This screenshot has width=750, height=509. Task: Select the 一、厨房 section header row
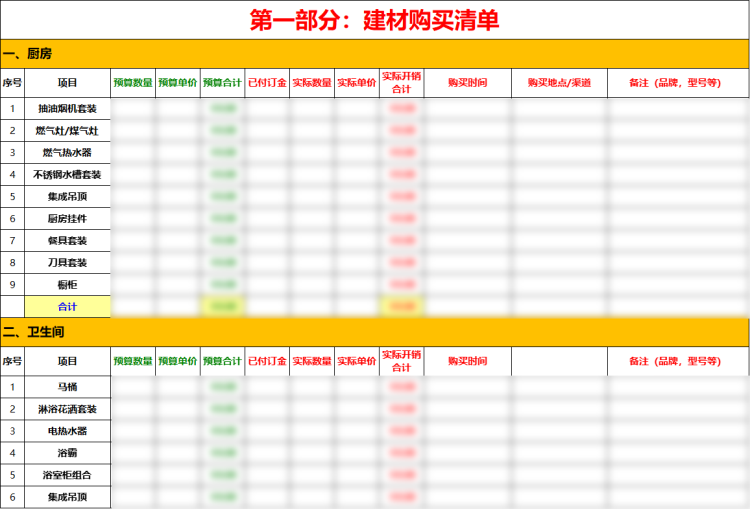pyautogui.click(x=374, y=53)
